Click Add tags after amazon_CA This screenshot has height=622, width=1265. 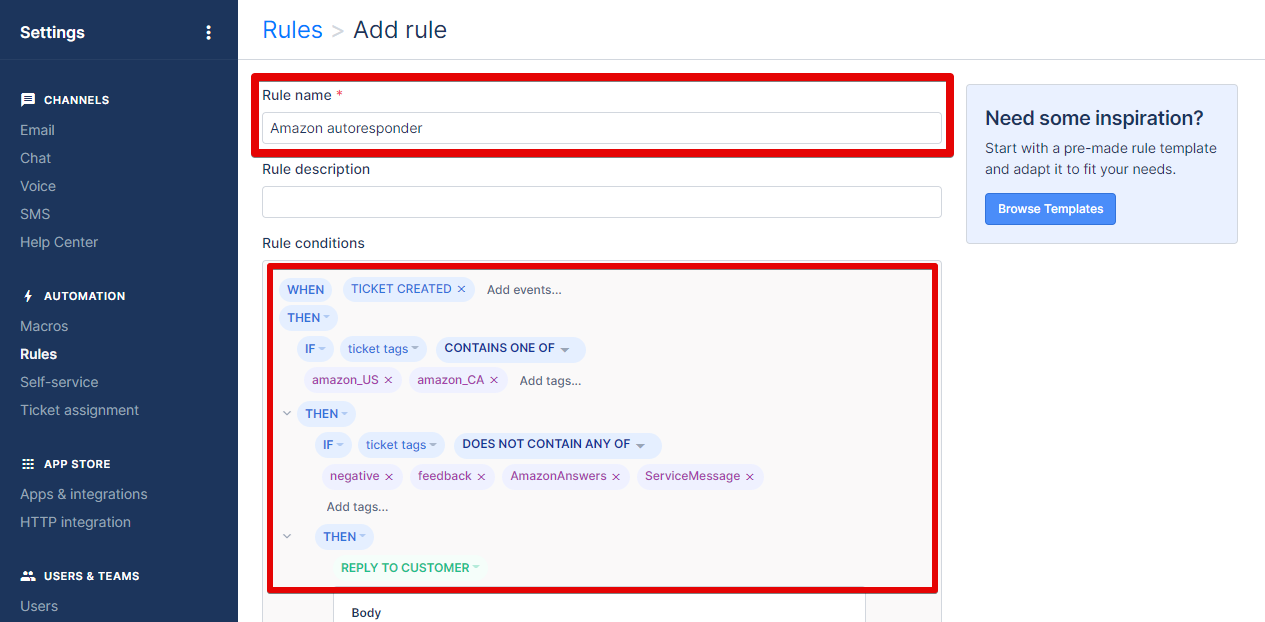[x=550, y=381]
